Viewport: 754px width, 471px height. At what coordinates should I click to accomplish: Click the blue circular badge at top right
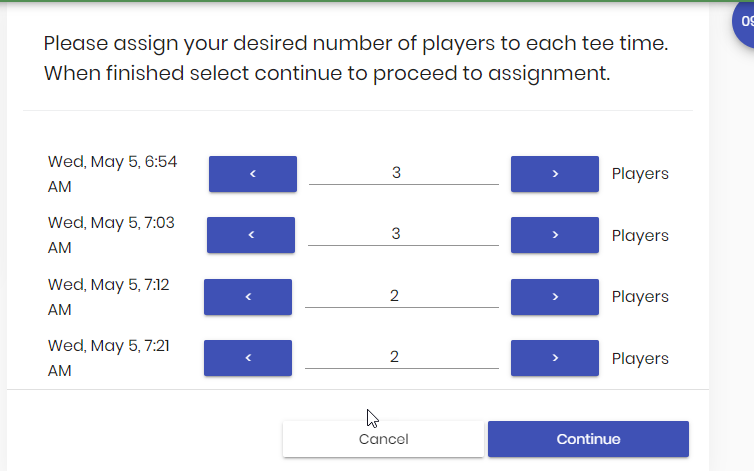click(744, 22)
